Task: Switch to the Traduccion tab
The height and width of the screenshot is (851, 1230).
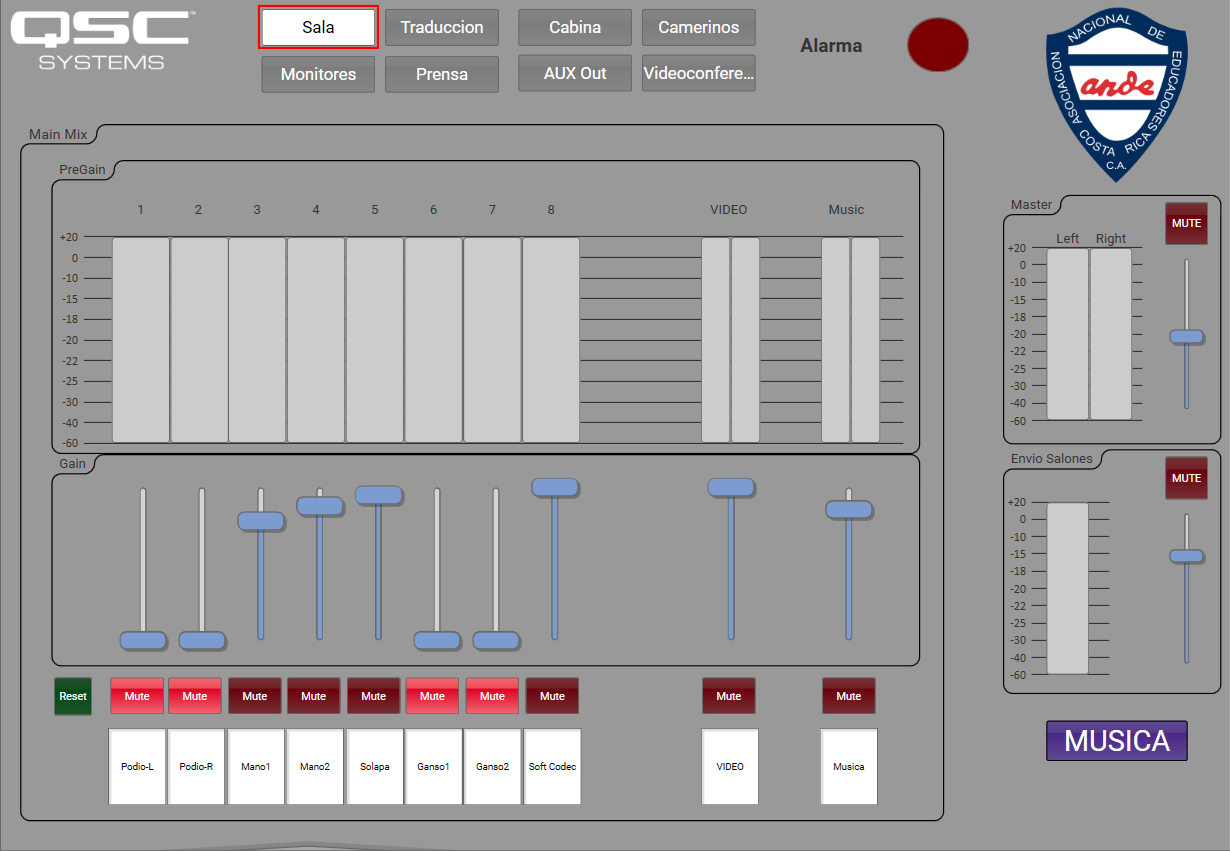Action: pyautogui.click(x=442, y=28)
